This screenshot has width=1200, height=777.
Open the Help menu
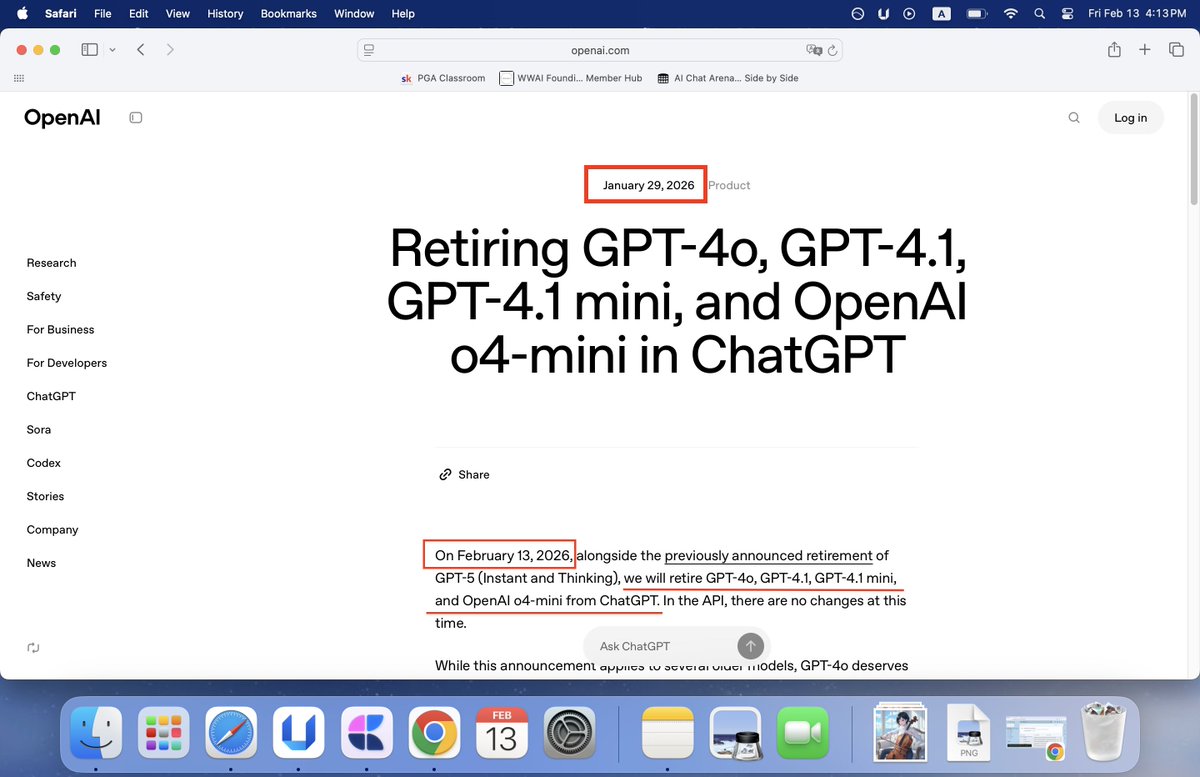pos(403,14)
